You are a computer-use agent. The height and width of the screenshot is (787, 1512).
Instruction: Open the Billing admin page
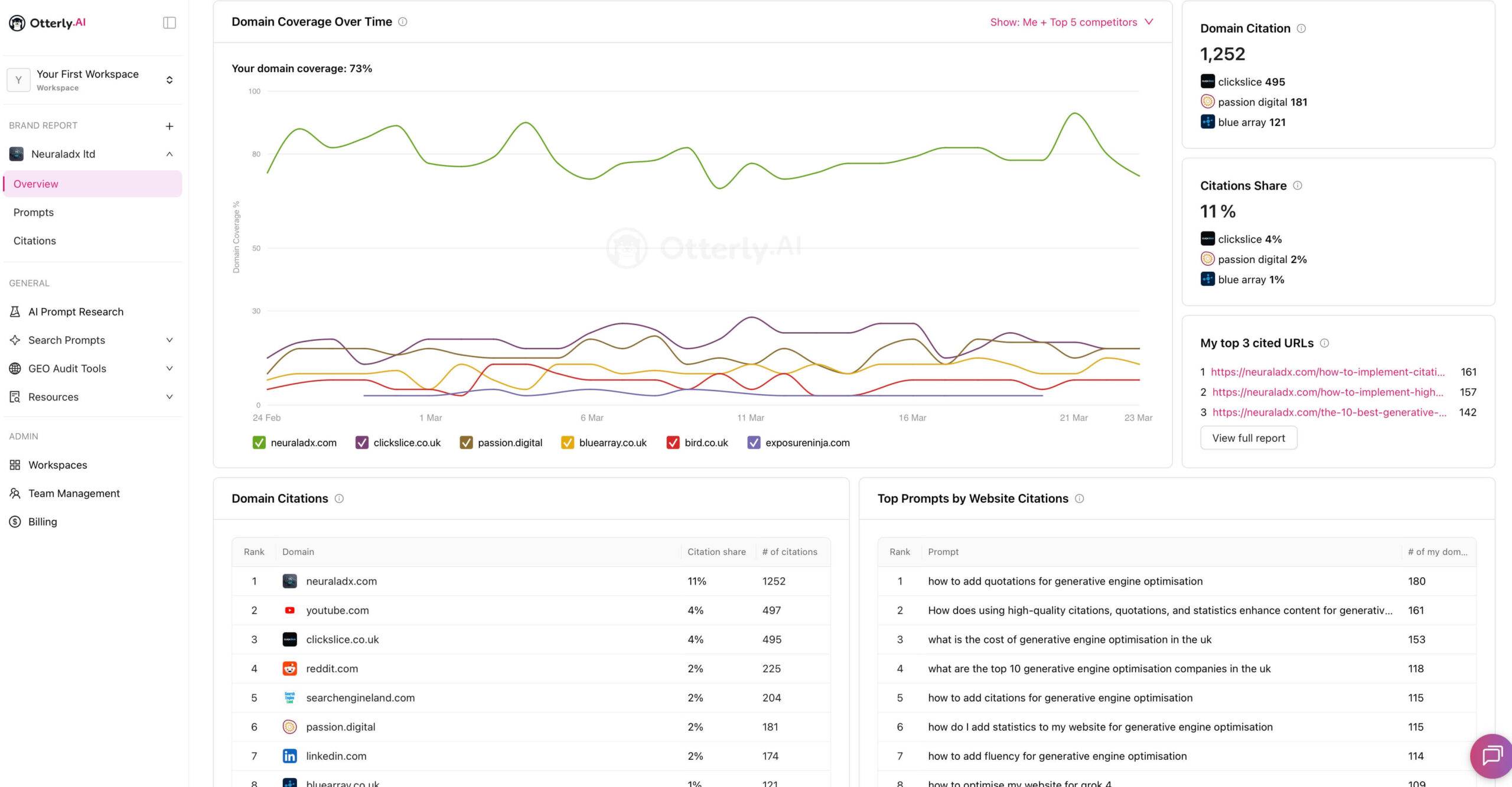(x=43, y=522)
